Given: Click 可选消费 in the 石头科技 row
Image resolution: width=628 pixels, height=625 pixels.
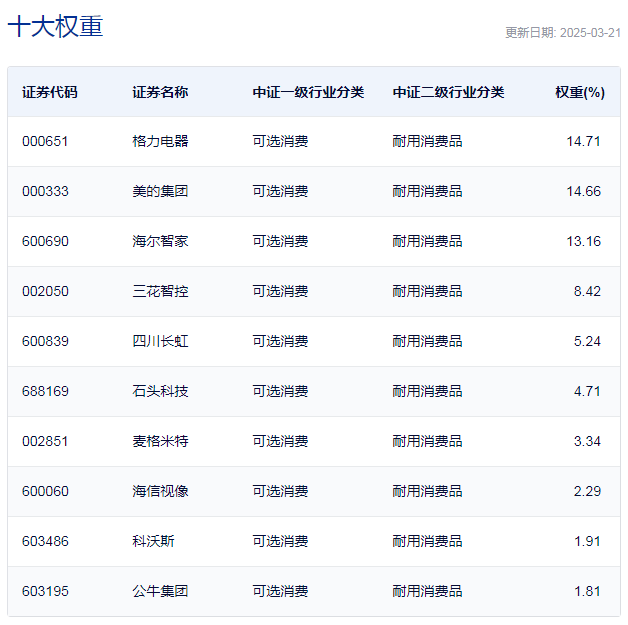Looking at the screenshot, I should click(280, 391).
